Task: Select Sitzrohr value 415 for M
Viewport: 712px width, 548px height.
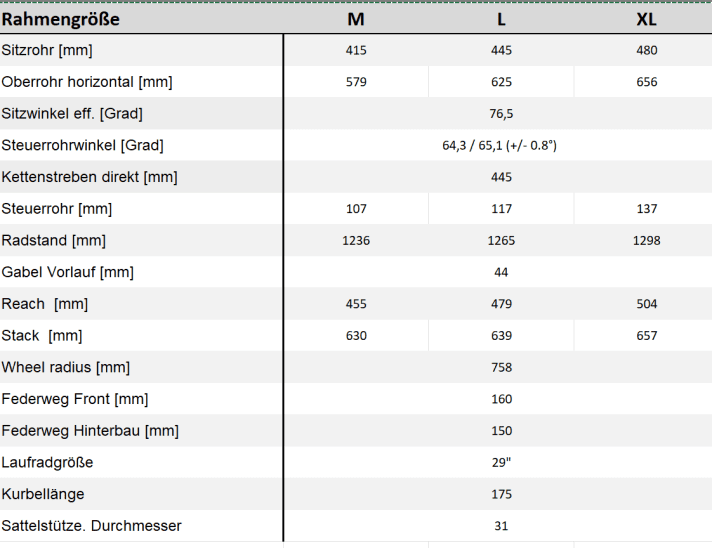Action: (x=356, y=50)
